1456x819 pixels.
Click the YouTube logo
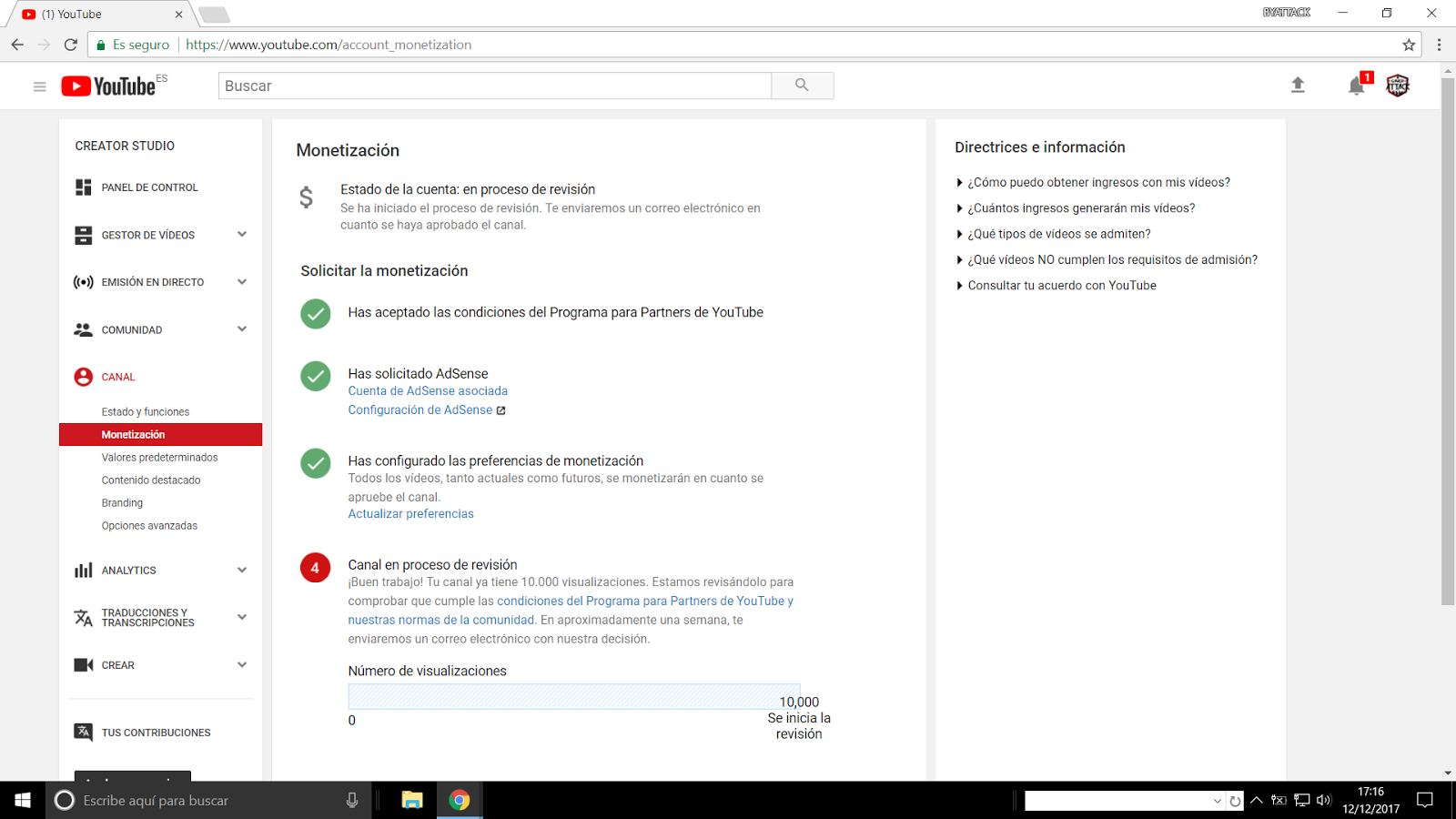click(109, 86)
